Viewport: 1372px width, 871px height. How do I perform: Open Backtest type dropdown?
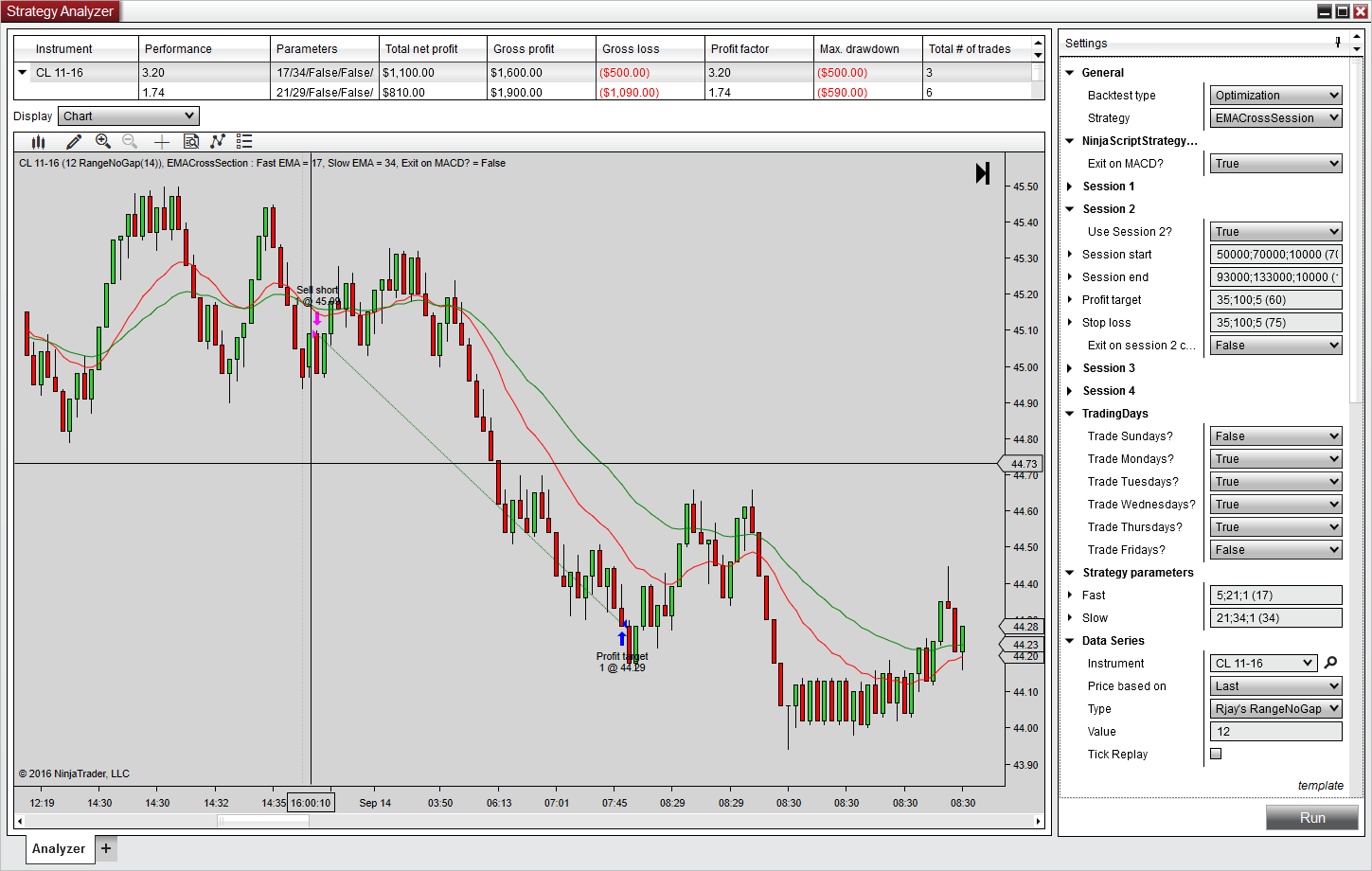[x=1276, y=96]
